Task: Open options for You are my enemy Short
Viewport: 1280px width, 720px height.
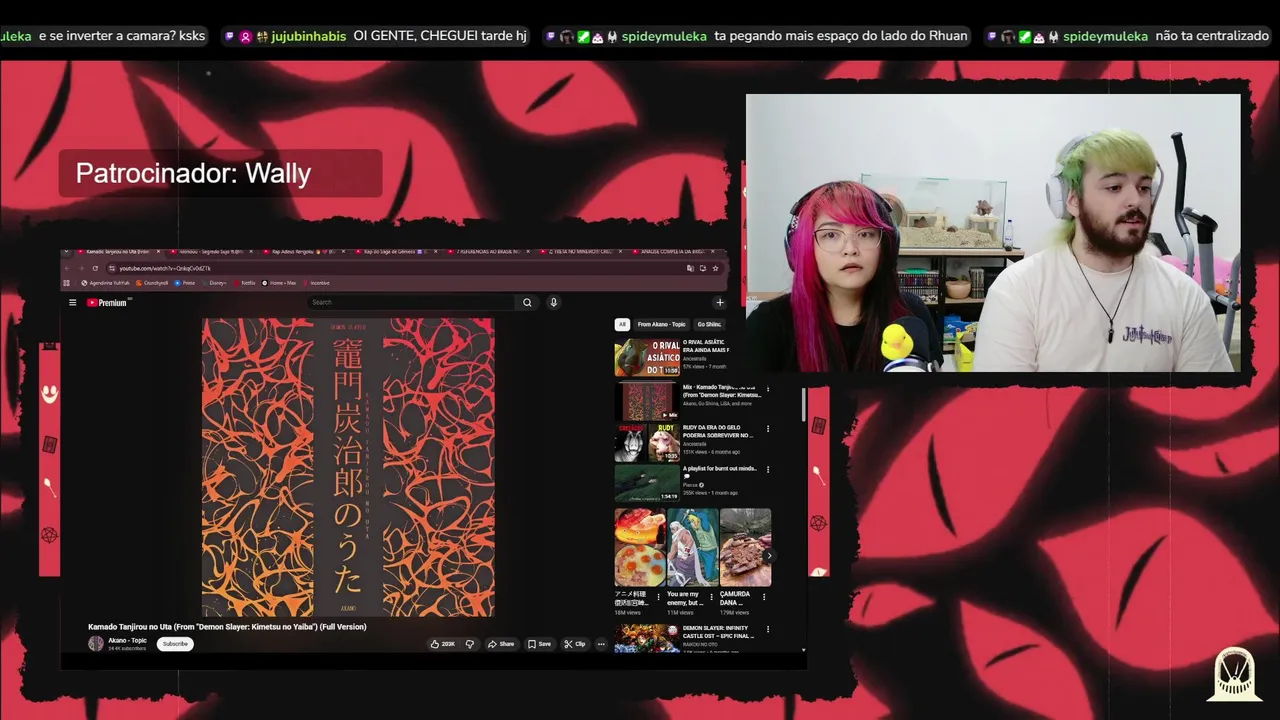Action: click(712, 597)
